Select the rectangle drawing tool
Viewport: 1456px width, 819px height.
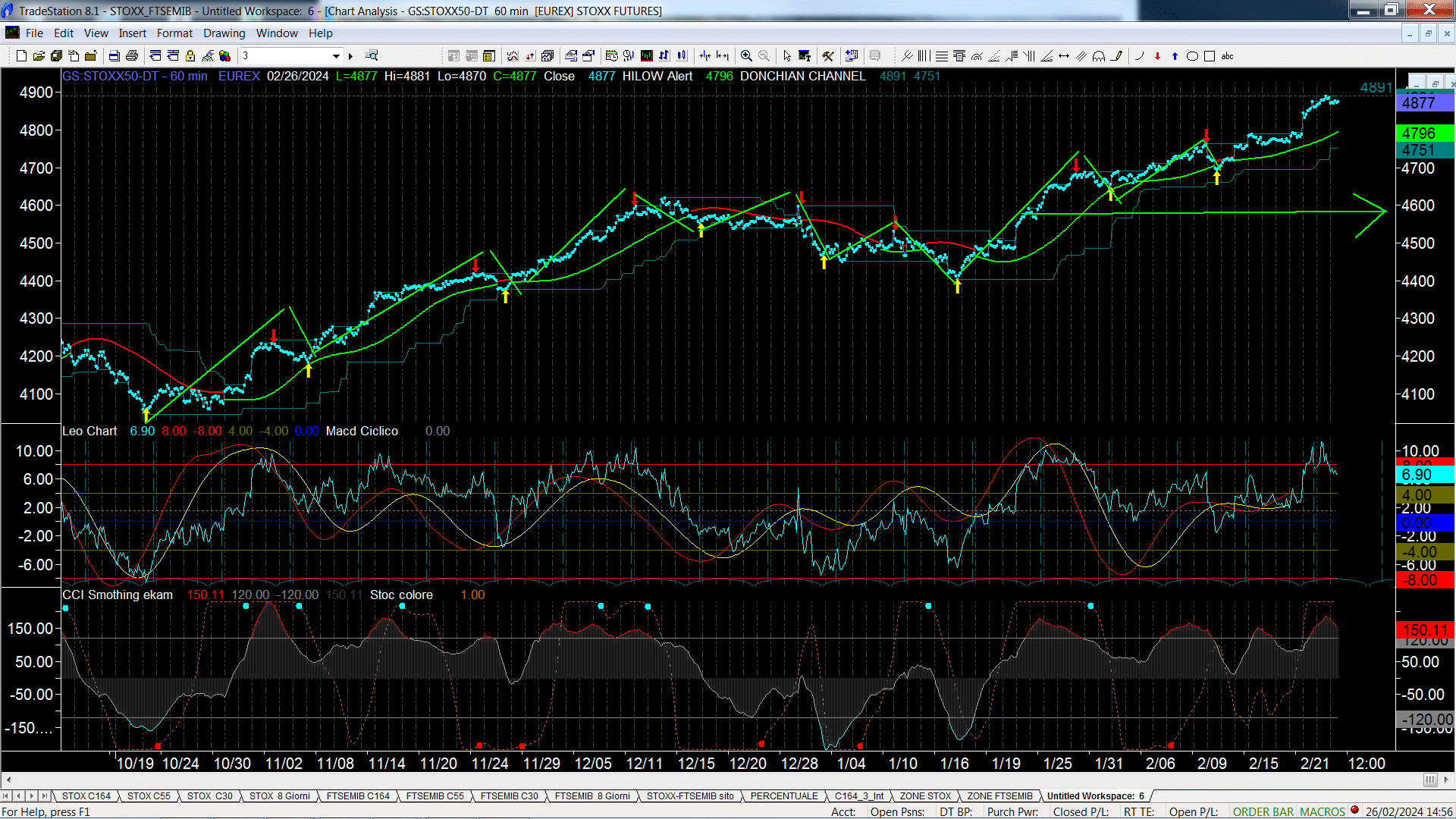pos(1210,56)
